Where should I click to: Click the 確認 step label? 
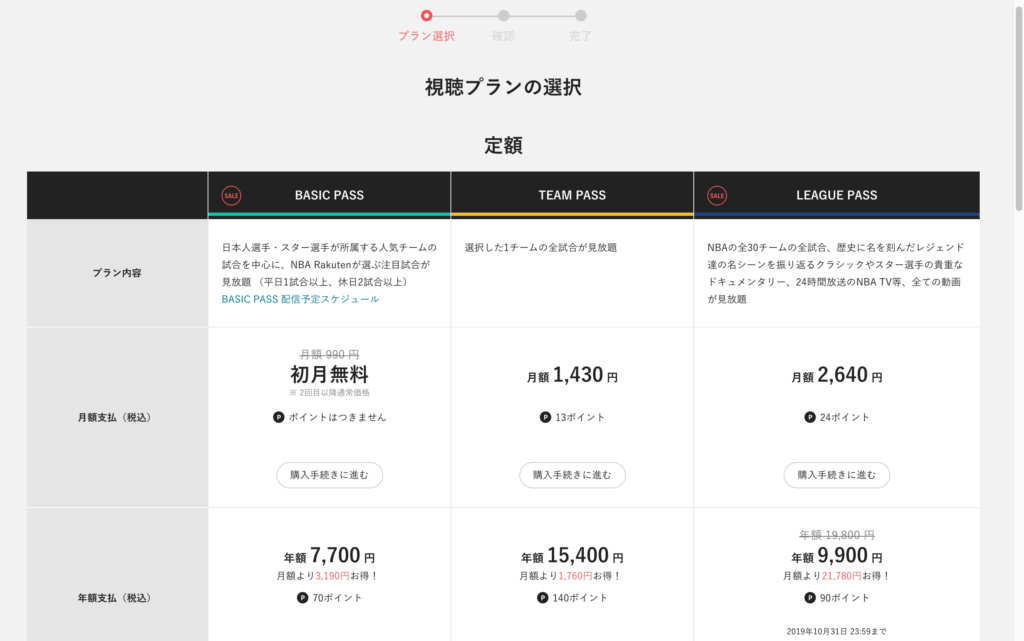pos(504,36)
